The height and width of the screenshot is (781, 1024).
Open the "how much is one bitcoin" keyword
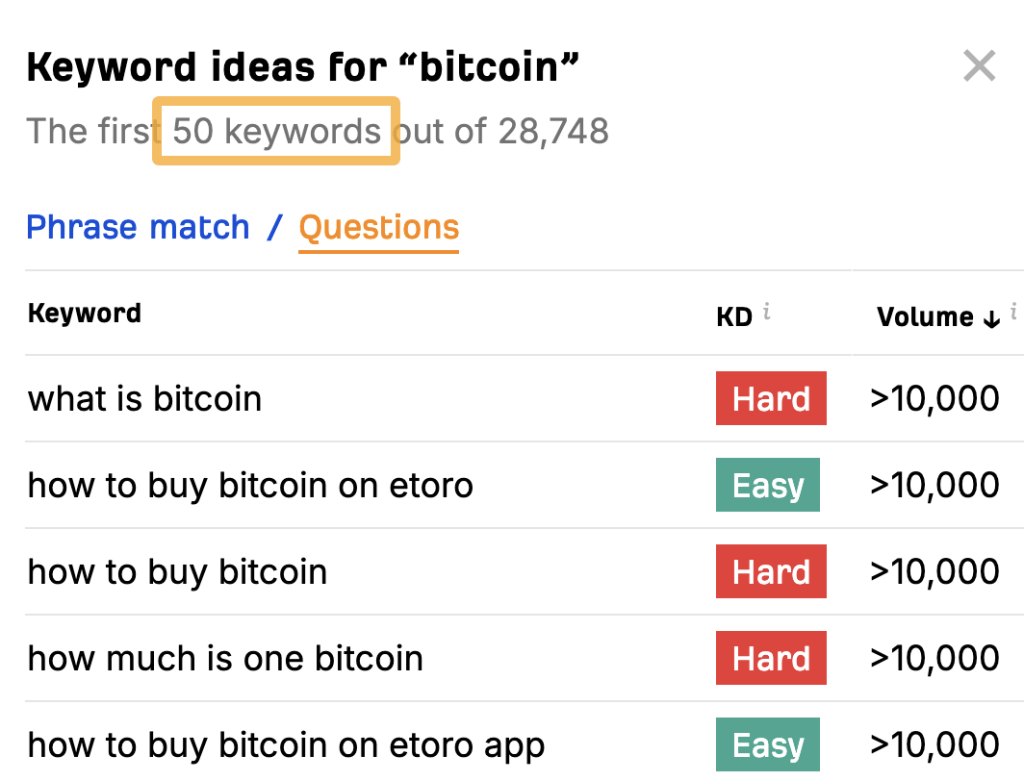pos(226,659)
